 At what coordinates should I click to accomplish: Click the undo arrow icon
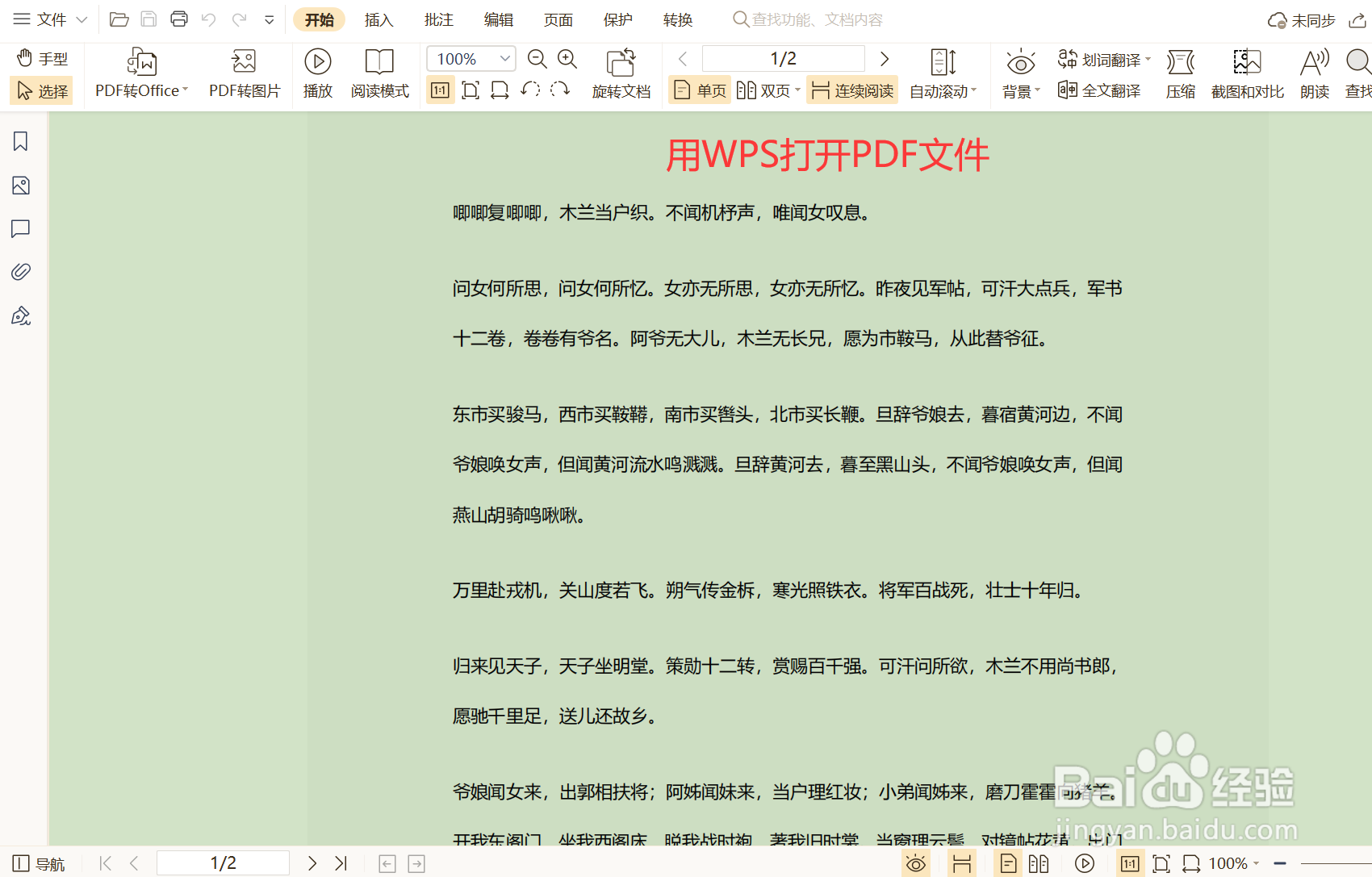coord(209,19)
